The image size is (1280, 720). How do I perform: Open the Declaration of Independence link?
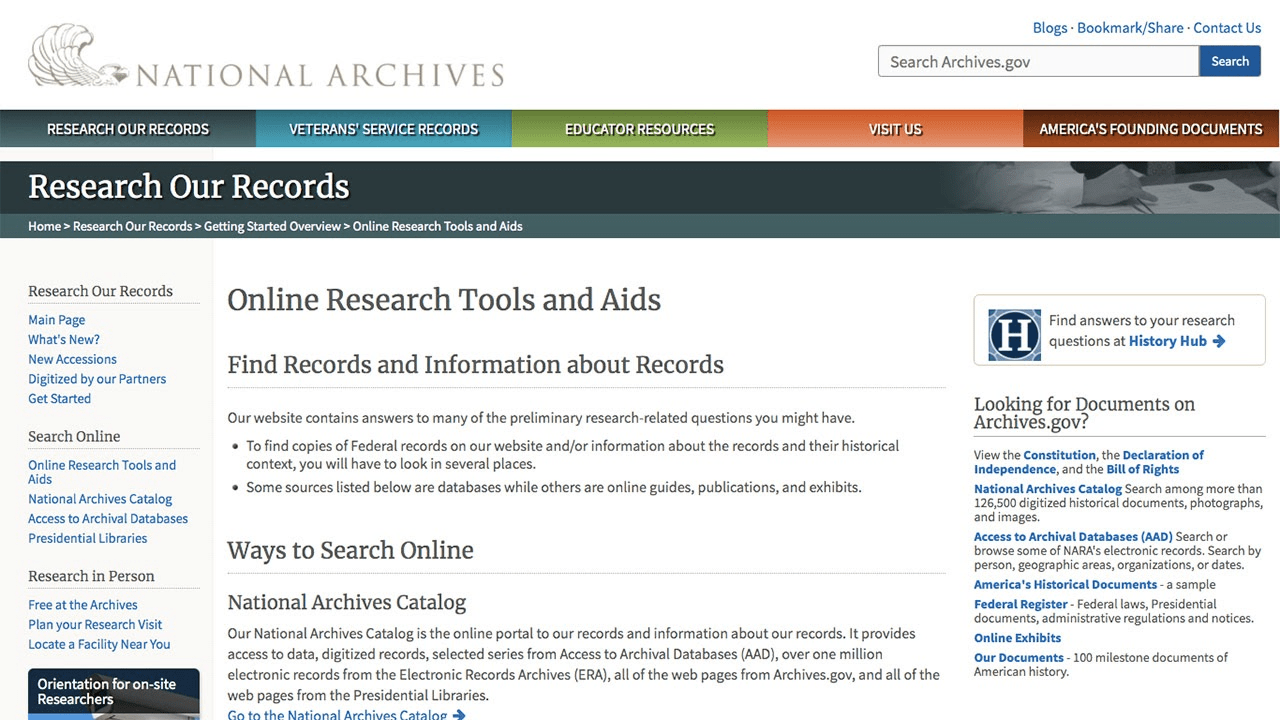pyautogui.click(x=1089, y=462)
